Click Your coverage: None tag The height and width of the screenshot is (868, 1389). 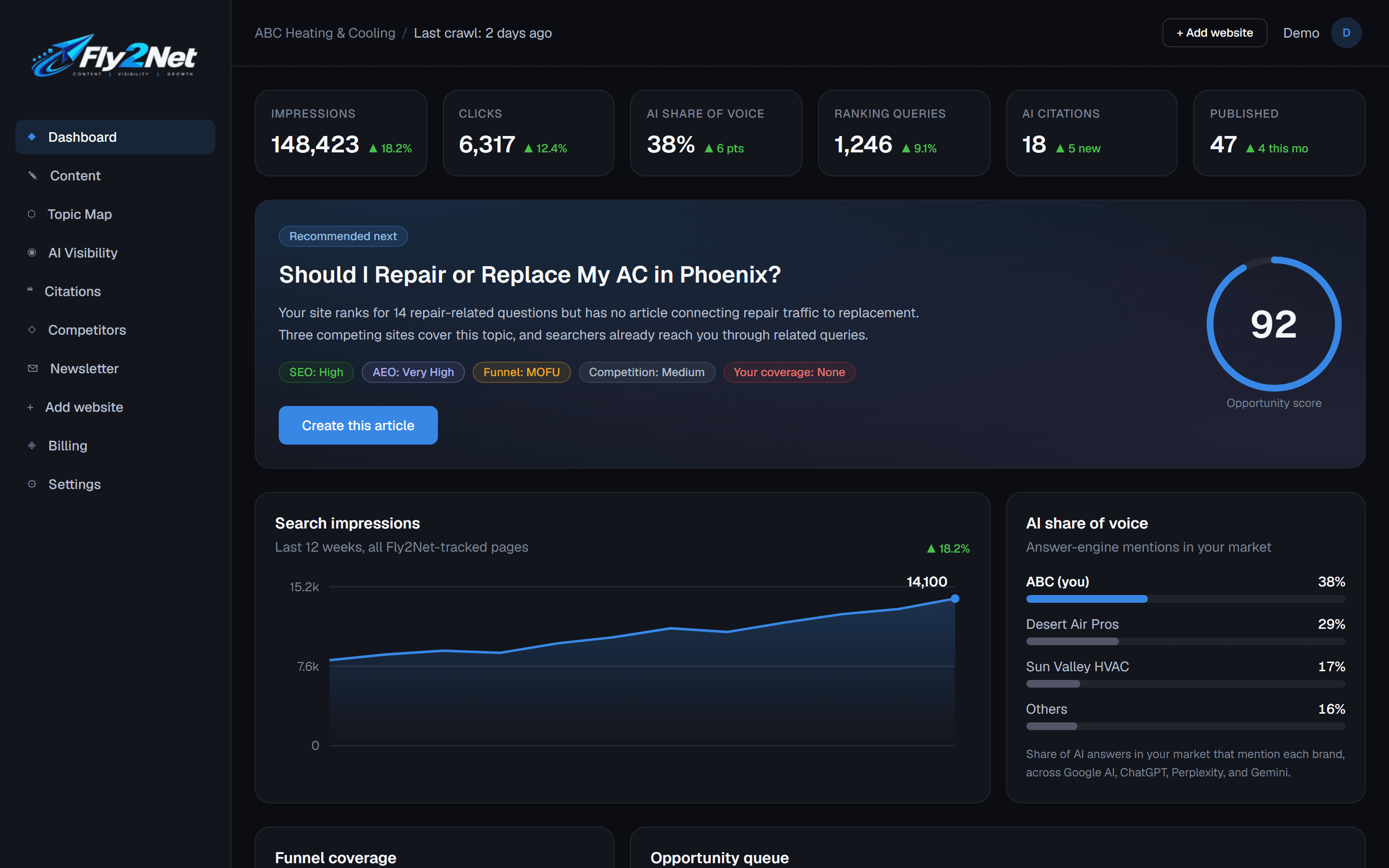pyautogui.click(x=789, y=372)
